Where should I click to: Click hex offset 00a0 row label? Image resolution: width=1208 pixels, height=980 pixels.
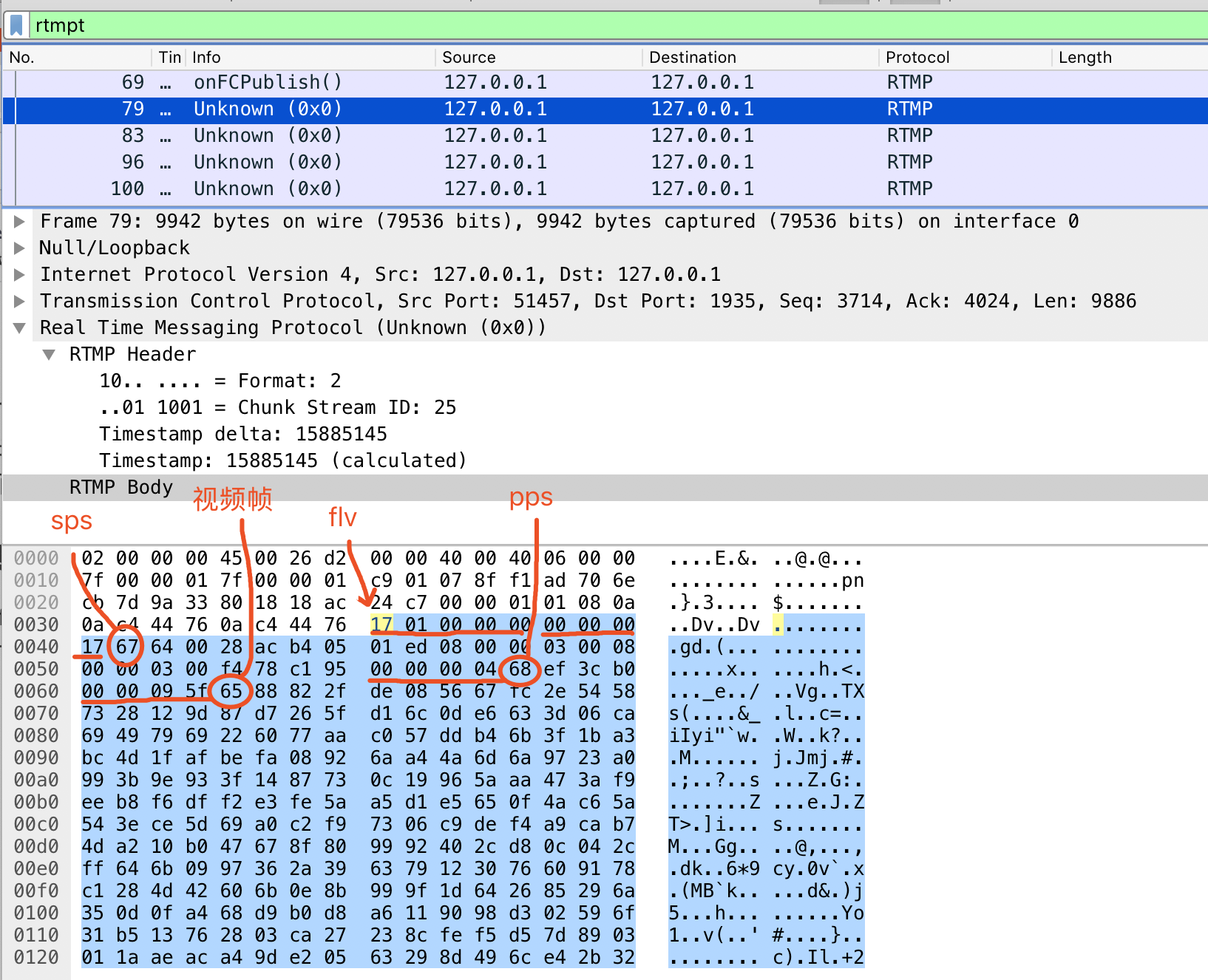pos(36,780)
